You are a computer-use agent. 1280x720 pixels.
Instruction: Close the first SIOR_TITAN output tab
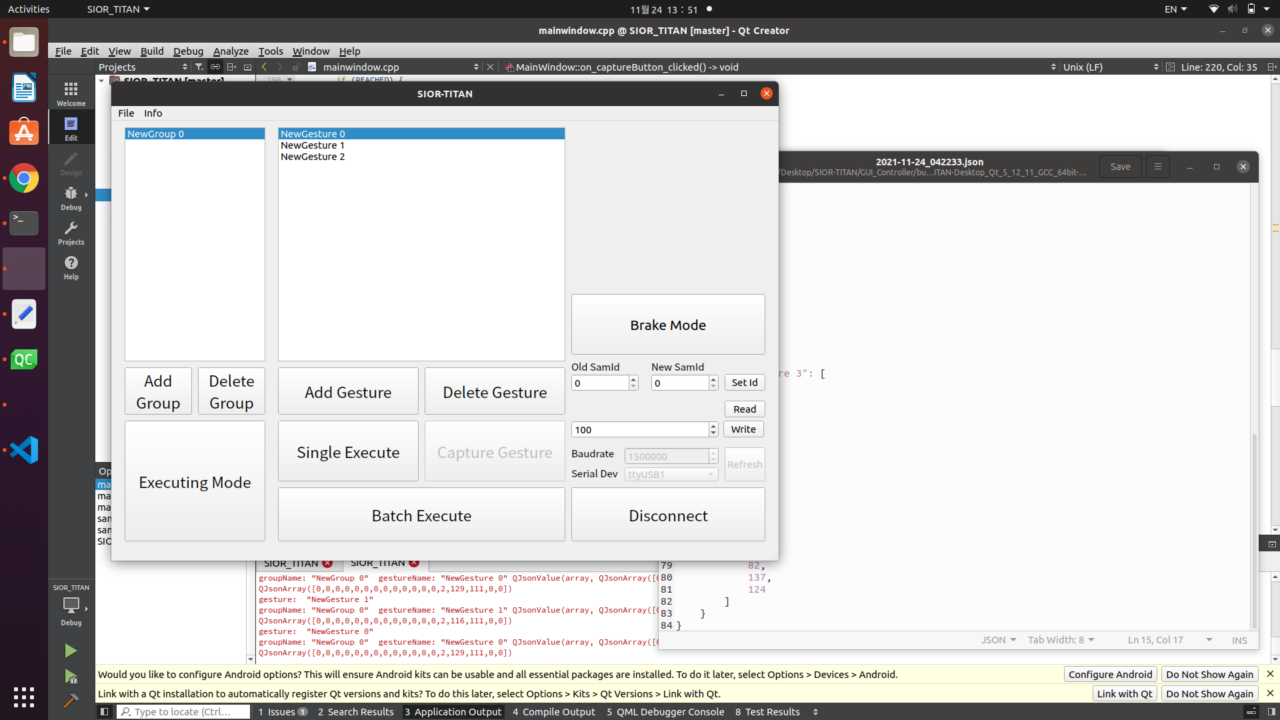pyautogui.click(x=327, y=563)
